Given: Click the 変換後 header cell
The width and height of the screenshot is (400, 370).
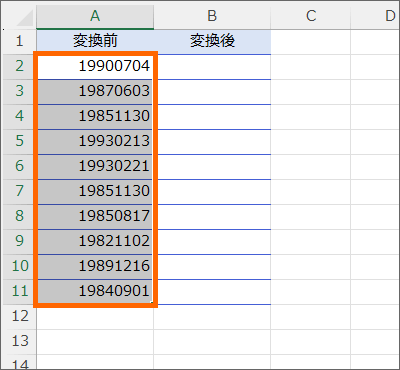Looking at the screenshot, I should [x=212, y=42].
